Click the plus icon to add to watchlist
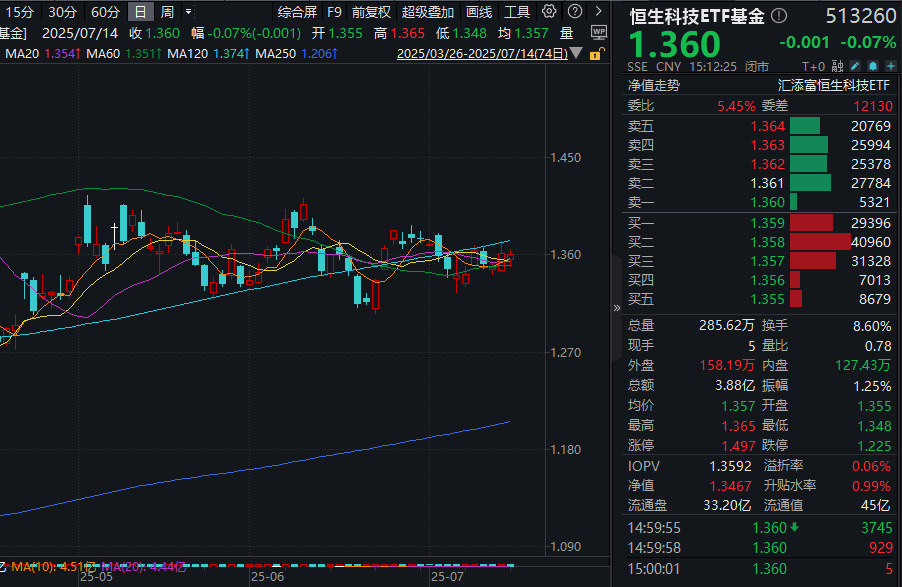This screenshot has height=587, width=902. (x=890, y=66)
